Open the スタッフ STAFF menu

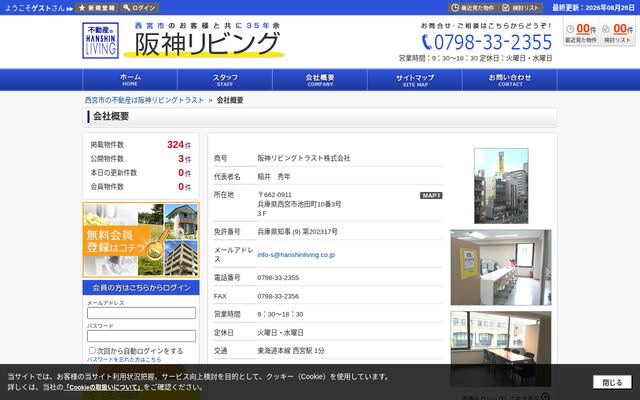point(225,80)
